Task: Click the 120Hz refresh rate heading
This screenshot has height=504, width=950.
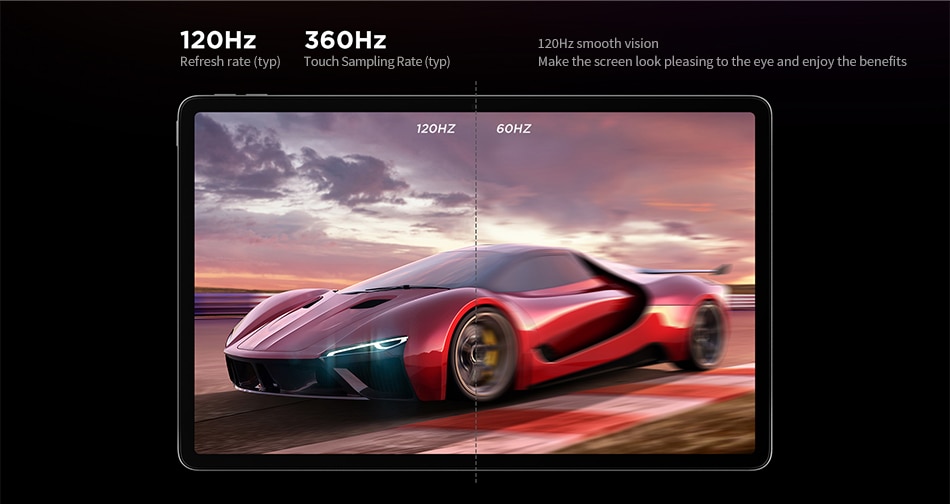Action: [x=218, y=40]
